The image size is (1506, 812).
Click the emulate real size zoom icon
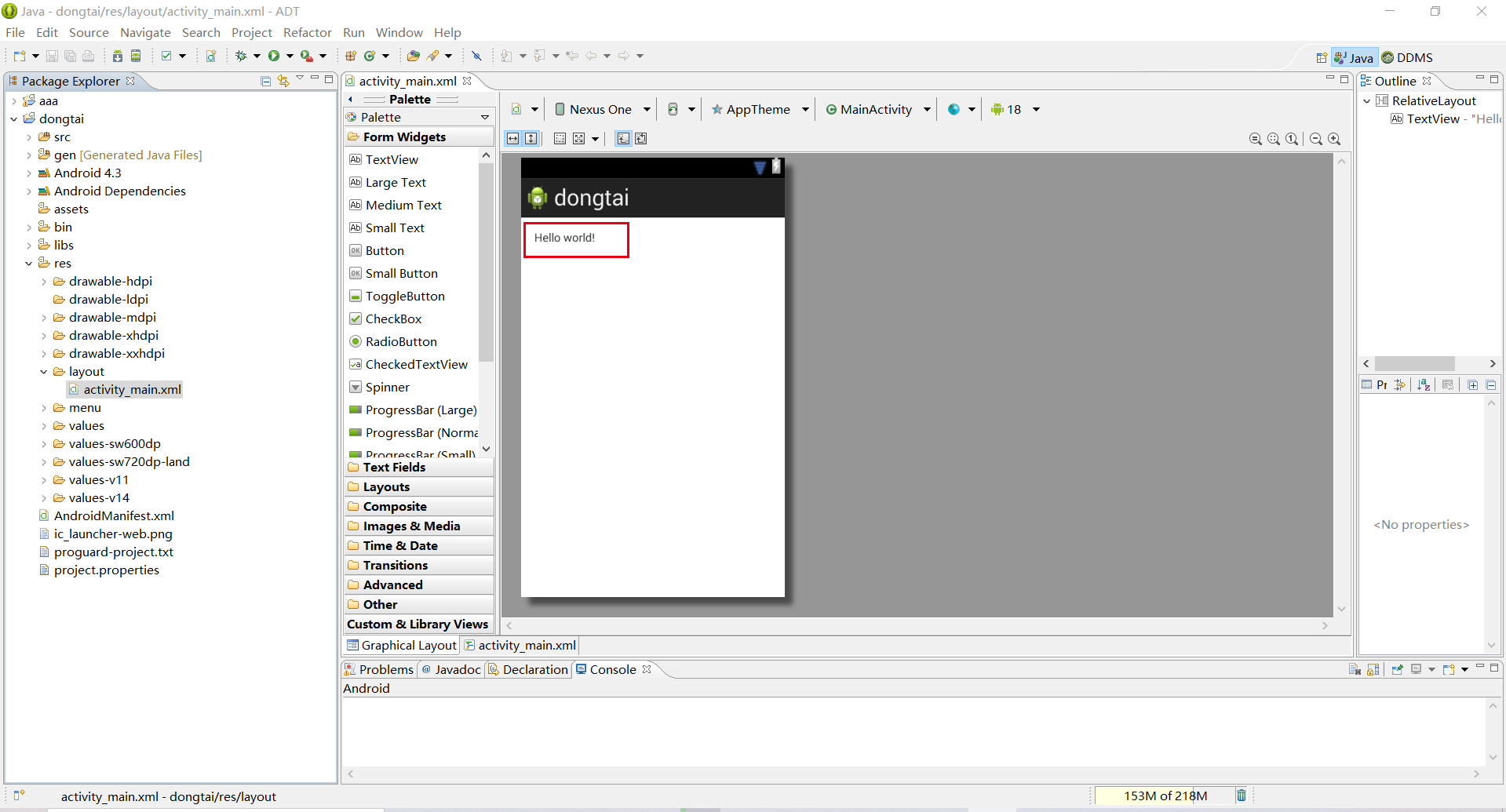(1256, 139)
